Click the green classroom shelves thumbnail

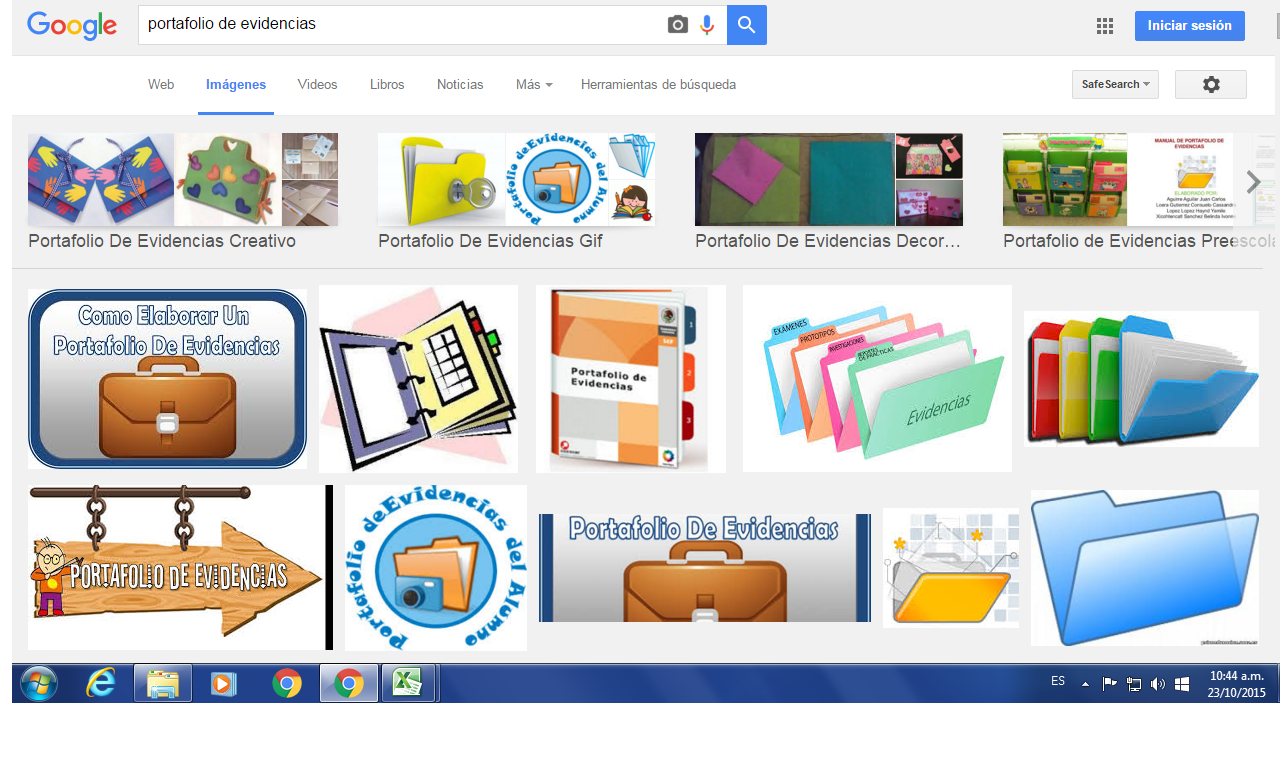[x=1065, y=180]
